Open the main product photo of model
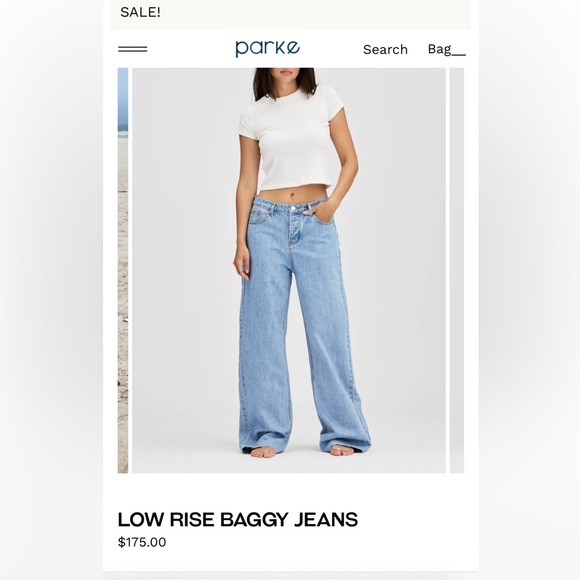Viewport: 580px width, 580px height. [x=289, y=270]
